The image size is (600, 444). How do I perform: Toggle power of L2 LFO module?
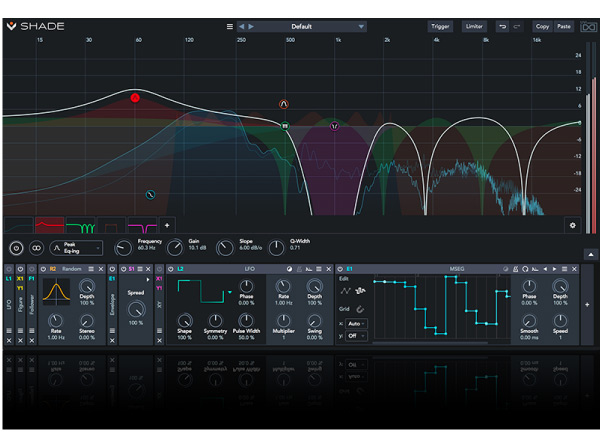pyautogui.click(x=171, y=269)
